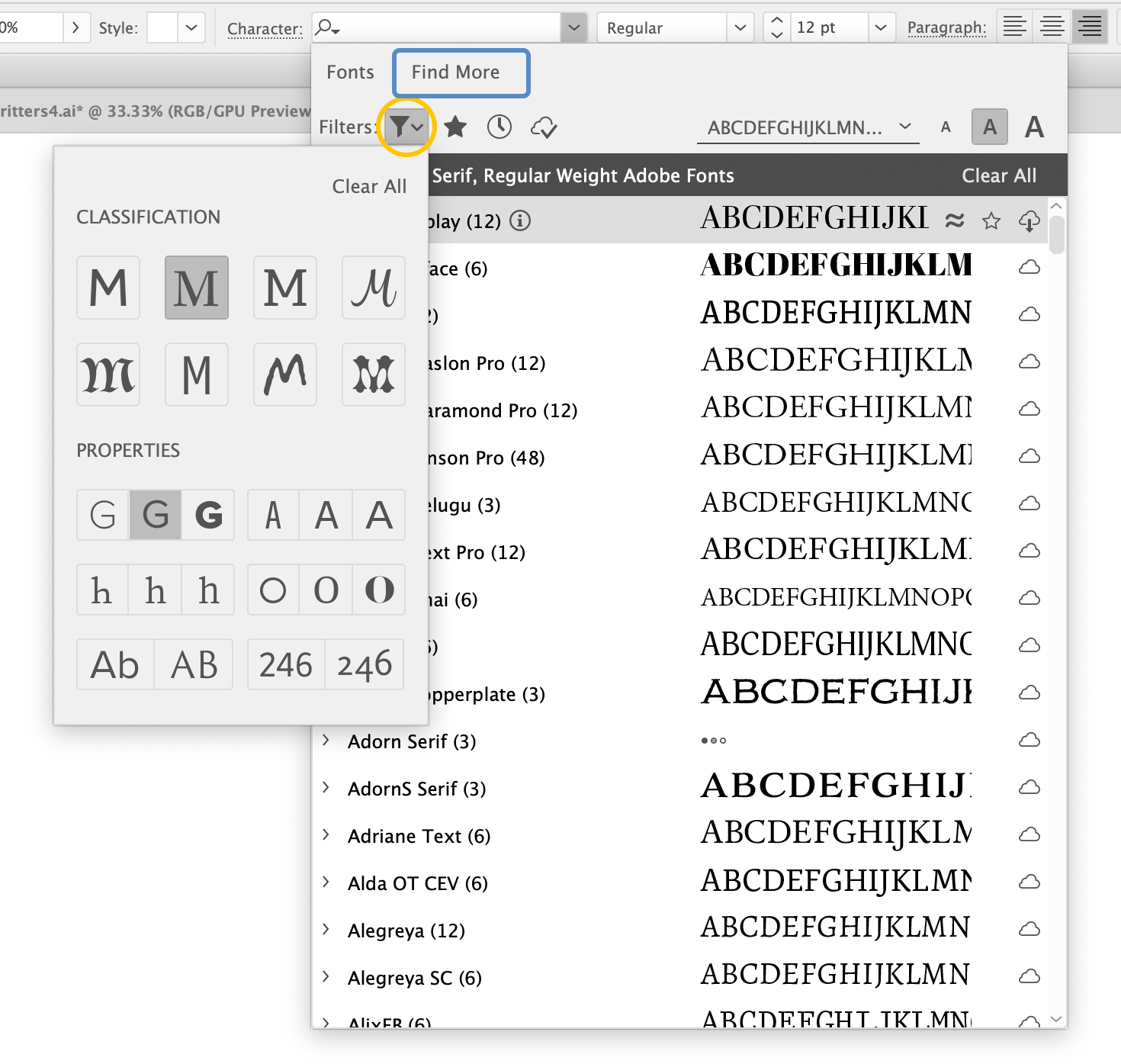Viewport: 1121px width, 1064px height.
Task: Select medium x-height h property
Action: coord(156,590)
